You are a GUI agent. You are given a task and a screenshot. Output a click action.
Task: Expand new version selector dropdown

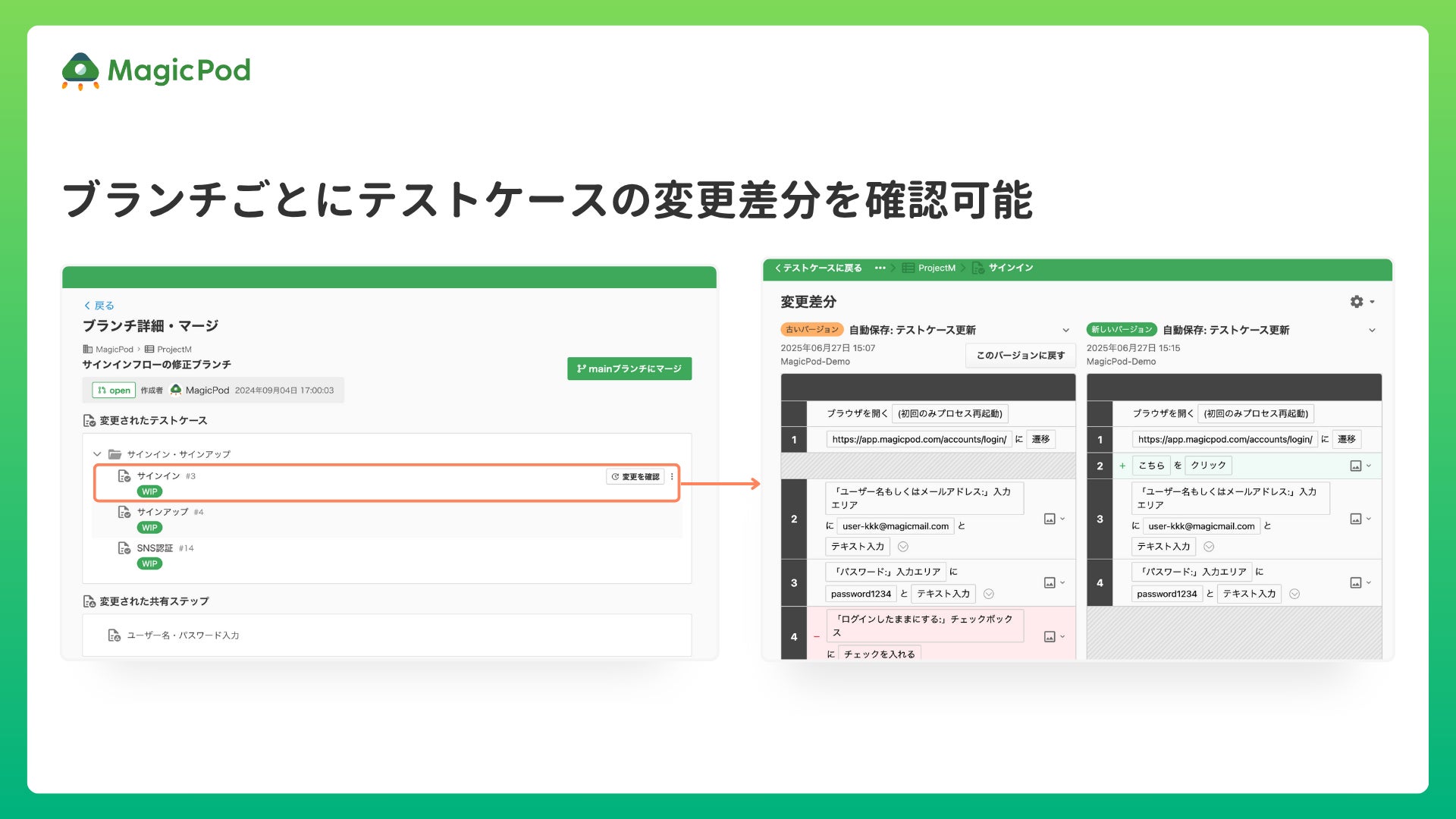click(x=1372, y=330)
